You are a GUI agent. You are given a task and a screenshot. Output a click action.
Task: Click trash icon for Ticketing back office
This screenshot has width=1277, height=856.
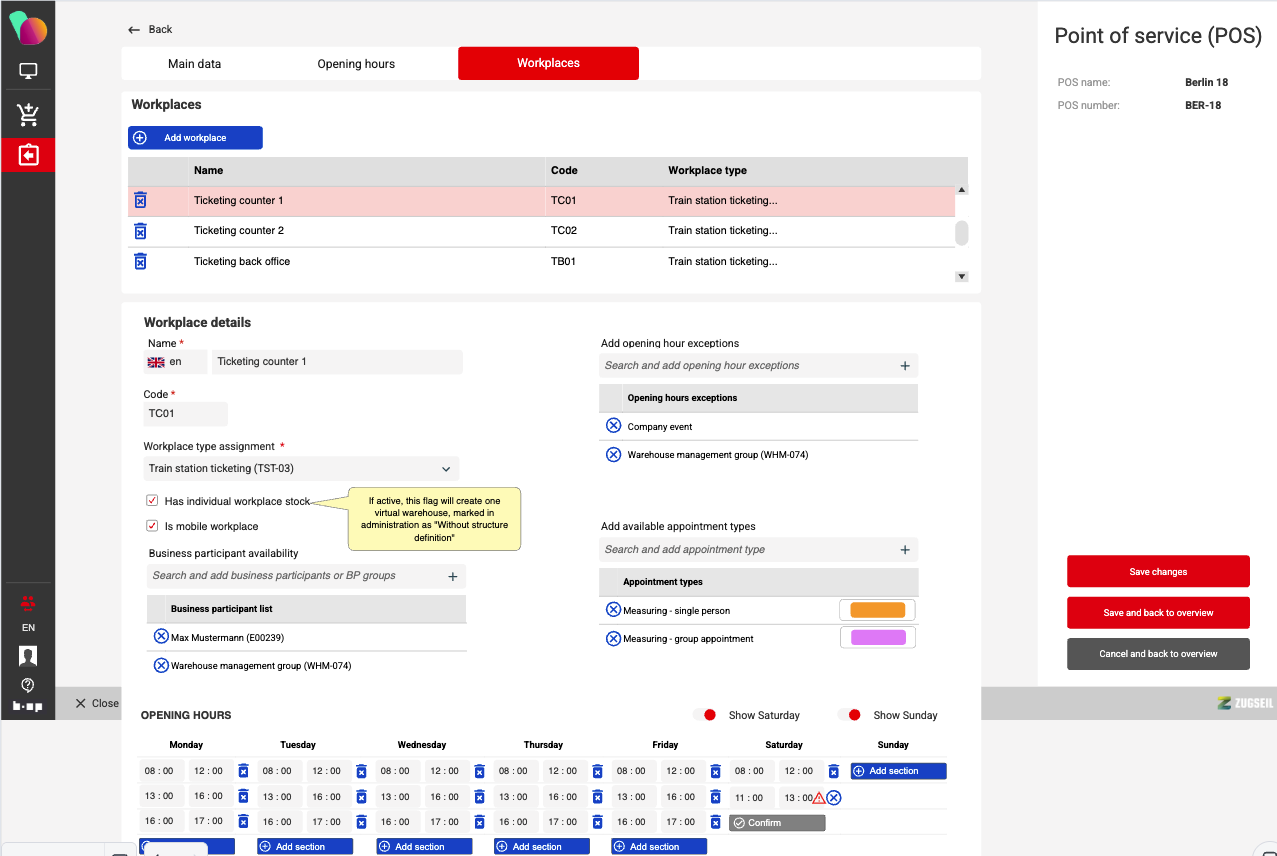(x=141, y=261)
